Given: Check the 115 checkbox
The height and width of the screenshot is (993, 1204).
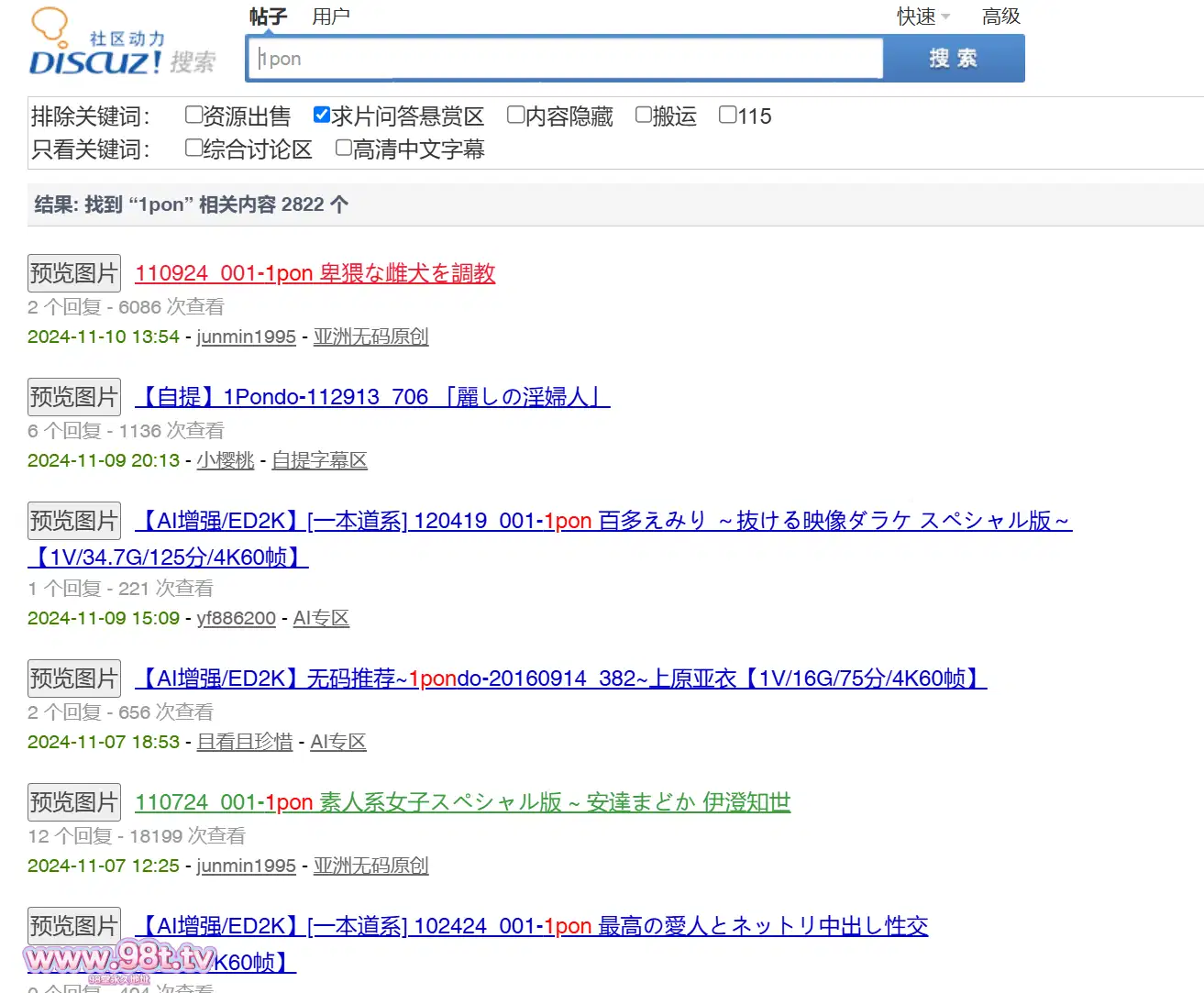Looking at the screenshot, I should click(x=728, y=115).
